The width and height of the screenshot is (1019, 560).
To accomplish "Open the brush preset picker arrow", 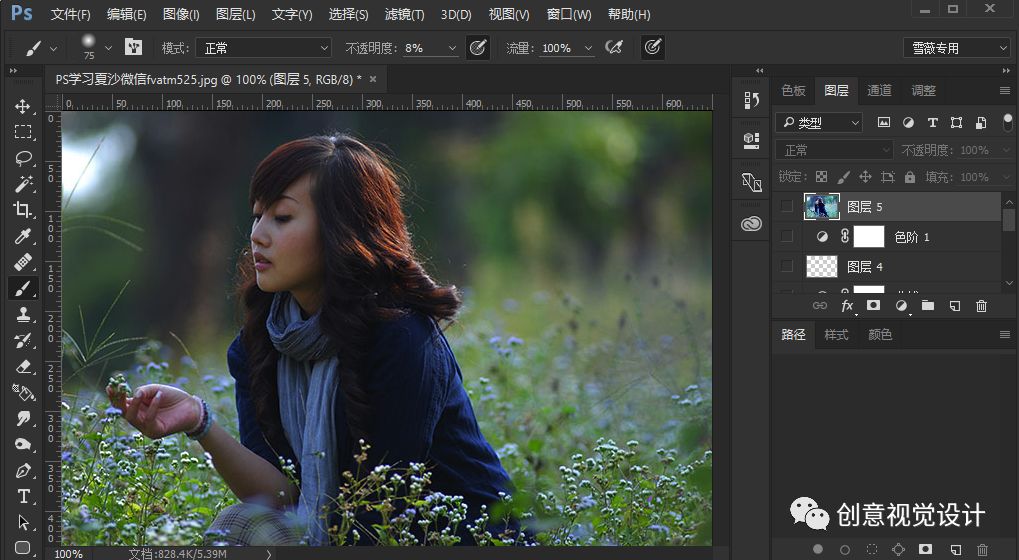I will coord(109,48).
